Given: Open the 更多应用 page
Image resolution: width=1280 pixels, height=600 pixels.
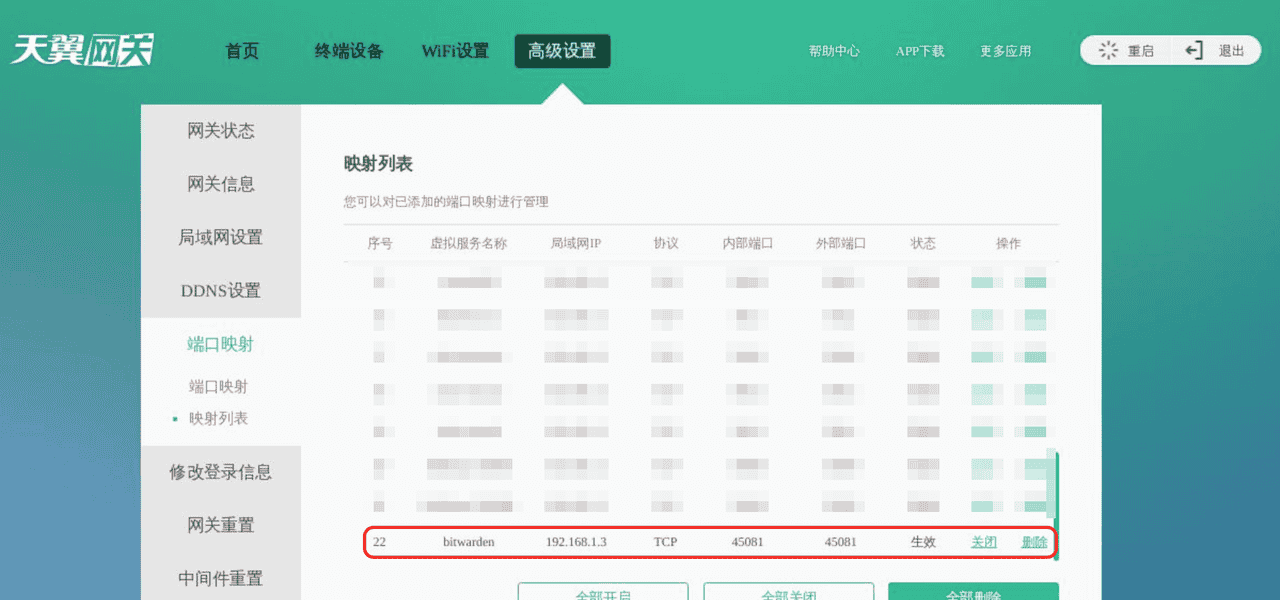Looking at the screenshot, I should [1005, 49].
